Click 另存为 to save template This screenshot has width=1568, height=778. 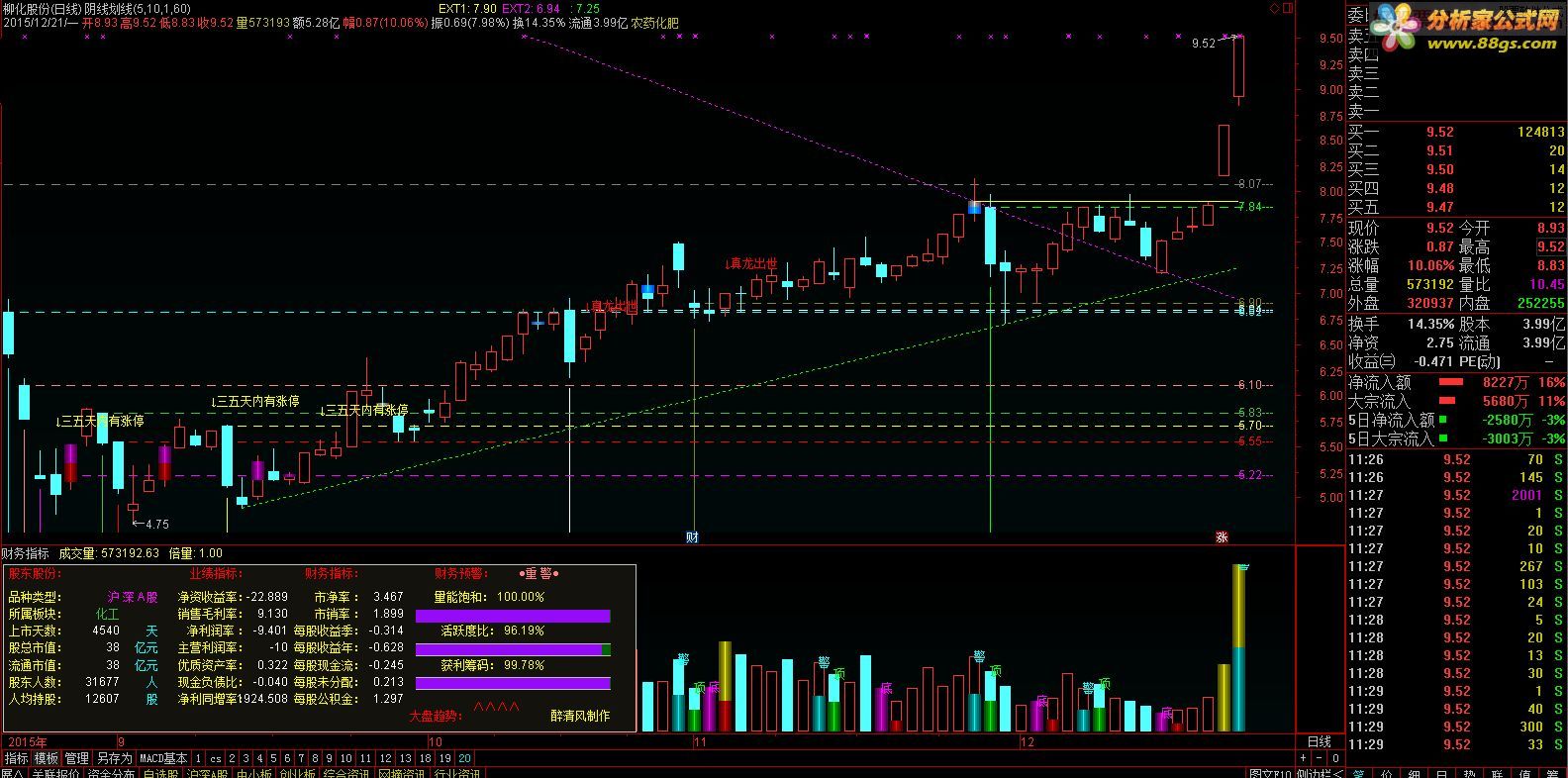point(114,758)
